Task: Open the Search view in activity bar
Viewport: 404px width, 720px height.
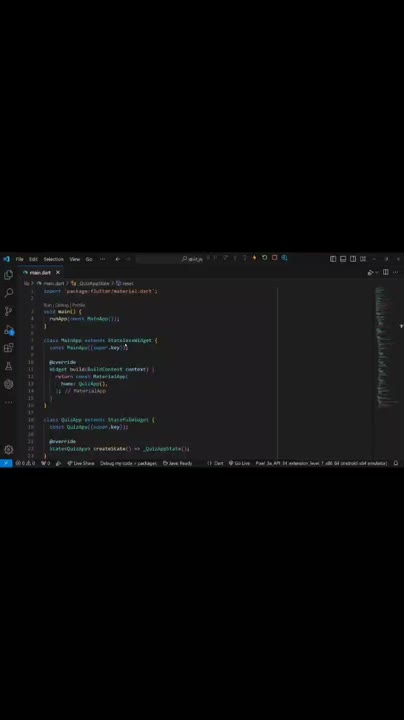Action: (8, 293)
